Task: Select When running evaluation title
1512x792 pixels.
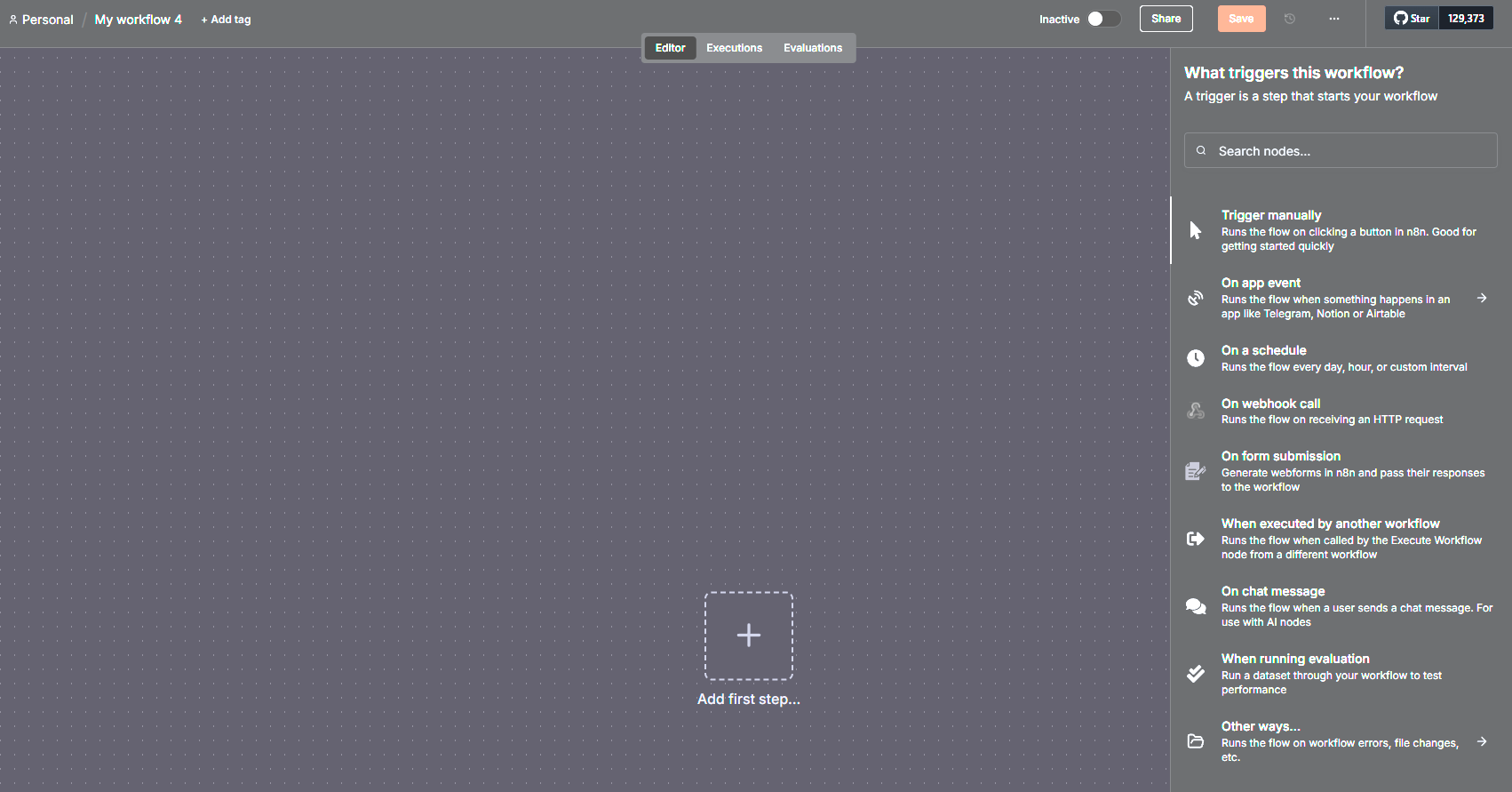Action: (x=1294, y=659)
